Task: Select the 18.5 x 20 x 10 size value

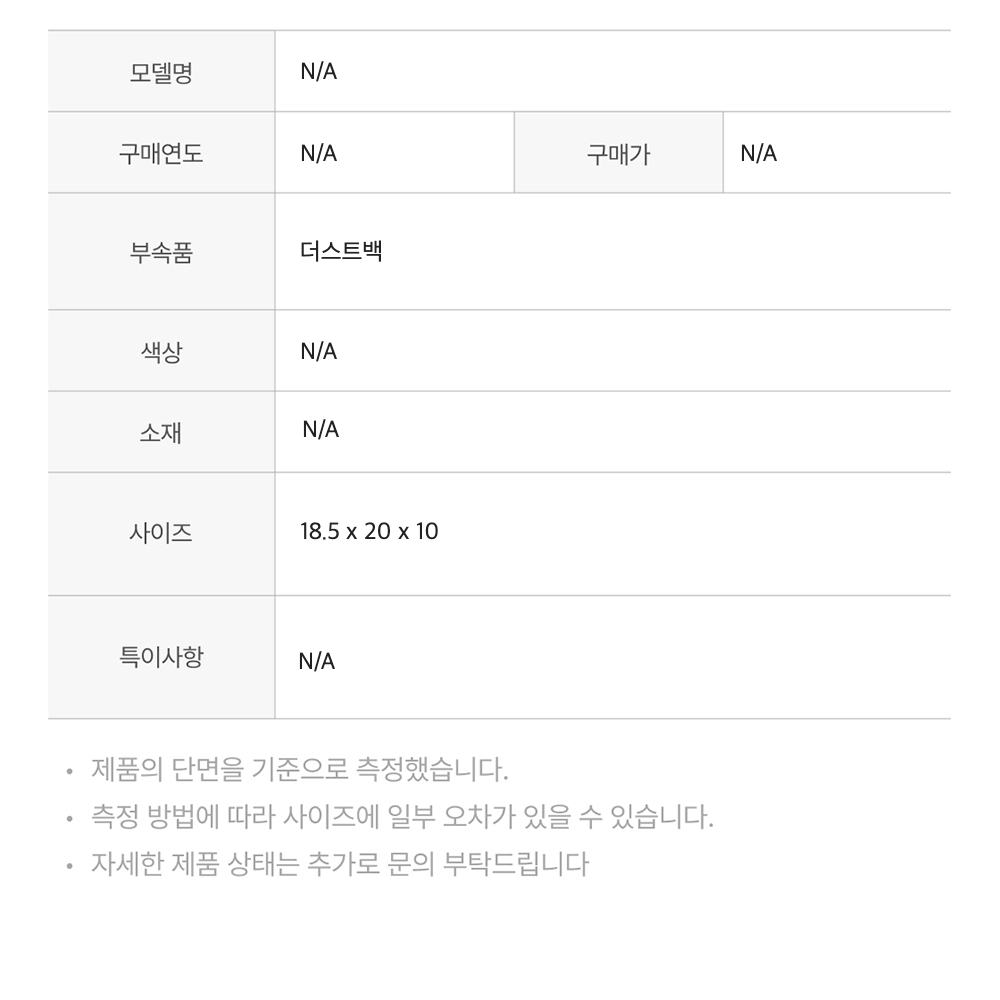Action: [x=369, y=531]
